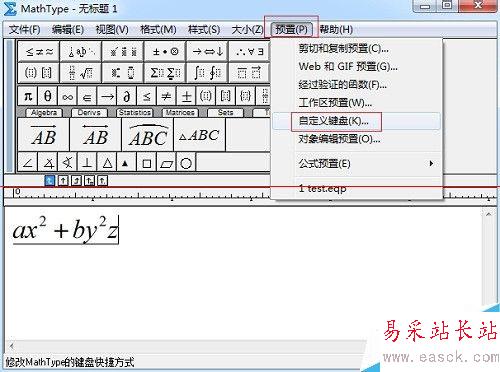Insert the filled triangle symbol

coord(126,163)
